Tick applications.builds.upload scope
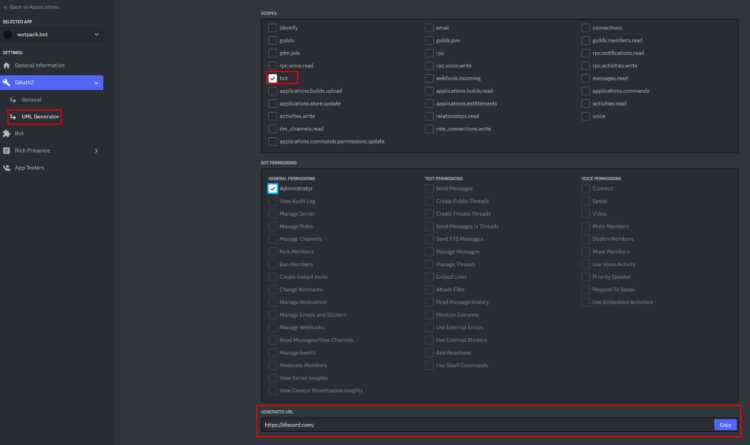Image resolution: width=750 pixels, height=445 pixels. (273, 91)
